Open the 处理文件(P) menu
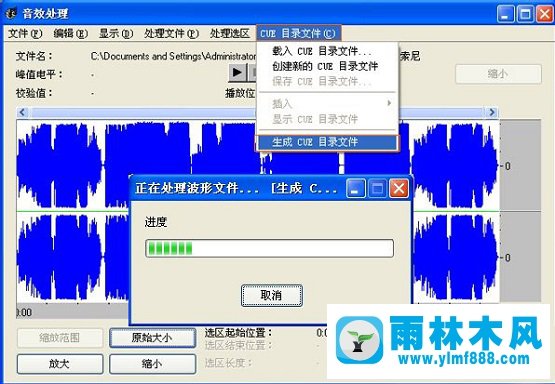Image resolution: width=555 pixels, height=384 pixels. coord(171,34)
